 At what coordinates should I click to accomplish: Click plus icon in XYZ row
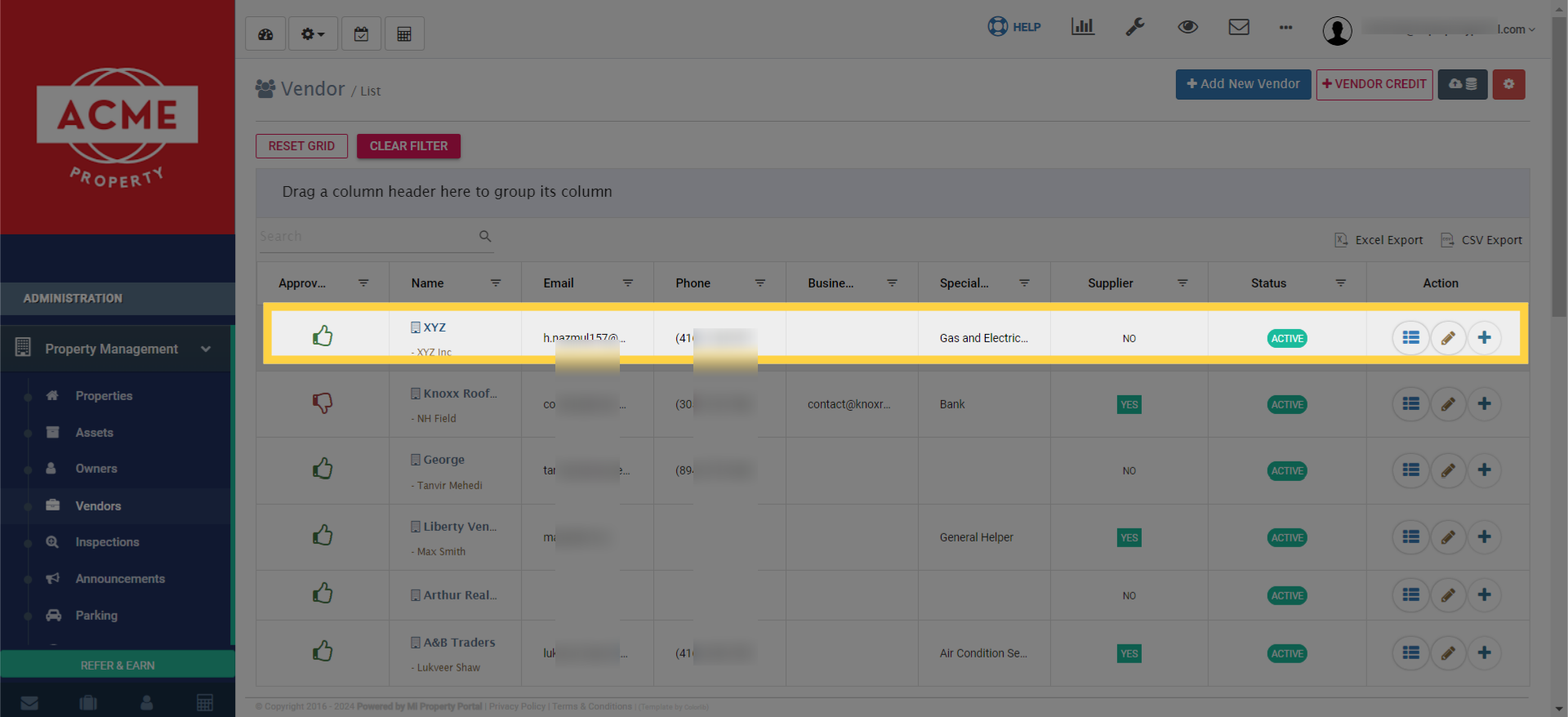coord(1485,337)
